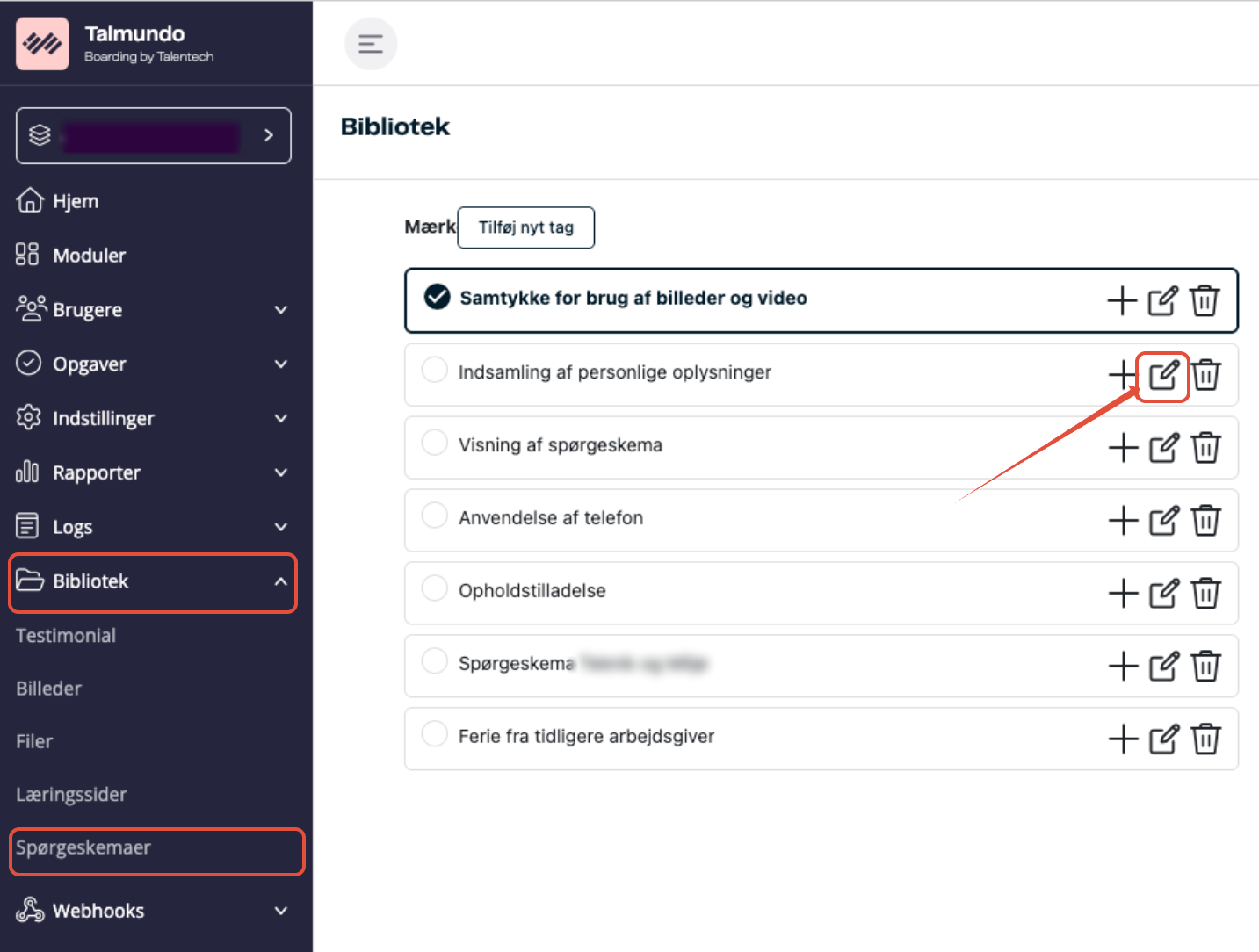Edit 'Indsamling af personlige oplysninger' questionnaire
The height and width of the screenshot is (952, 1259).
(1162, 376)
